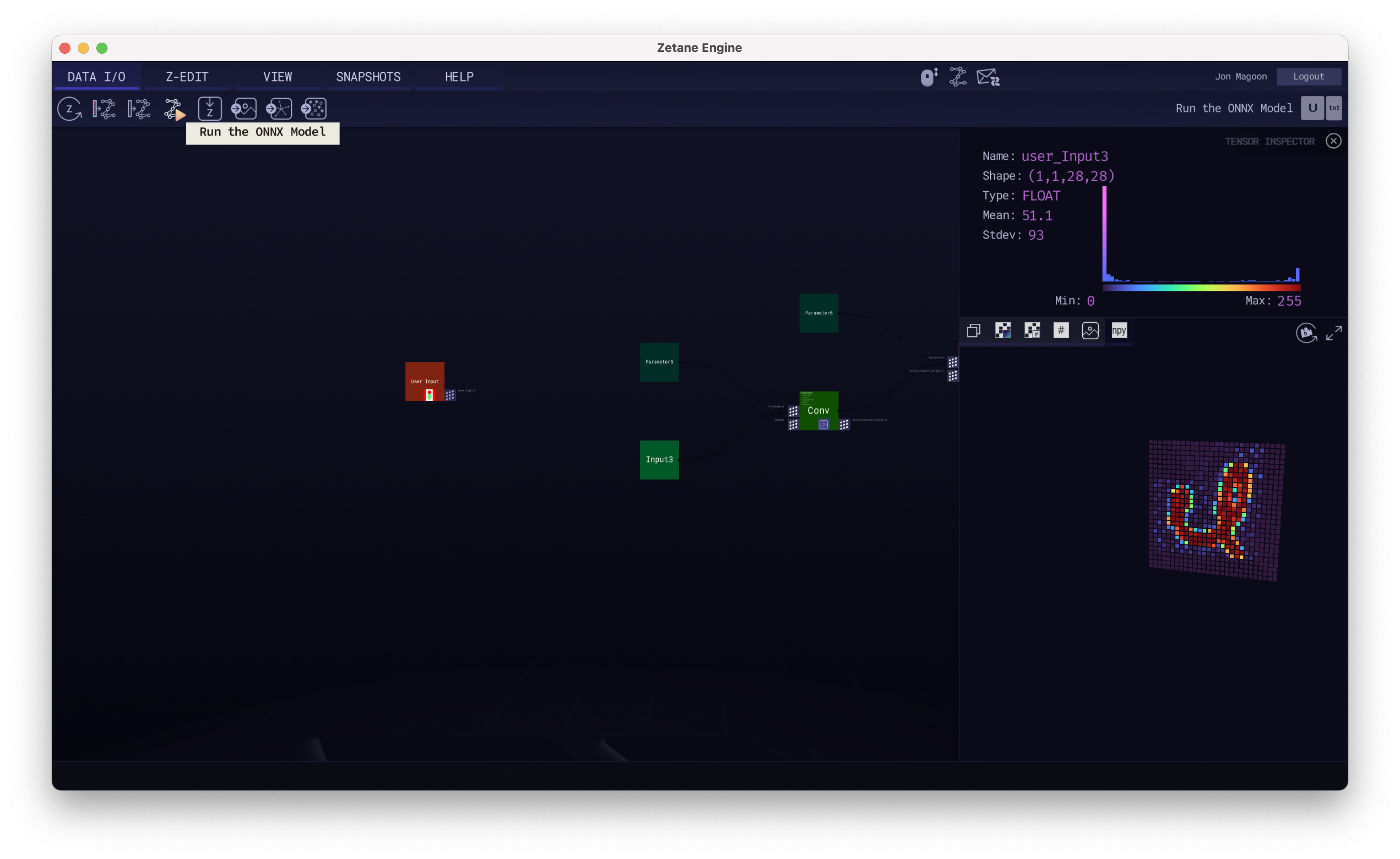The image size is (1400, 859).
Task: Click the circular Z reload icon
Action: click(x=69, y=108)
